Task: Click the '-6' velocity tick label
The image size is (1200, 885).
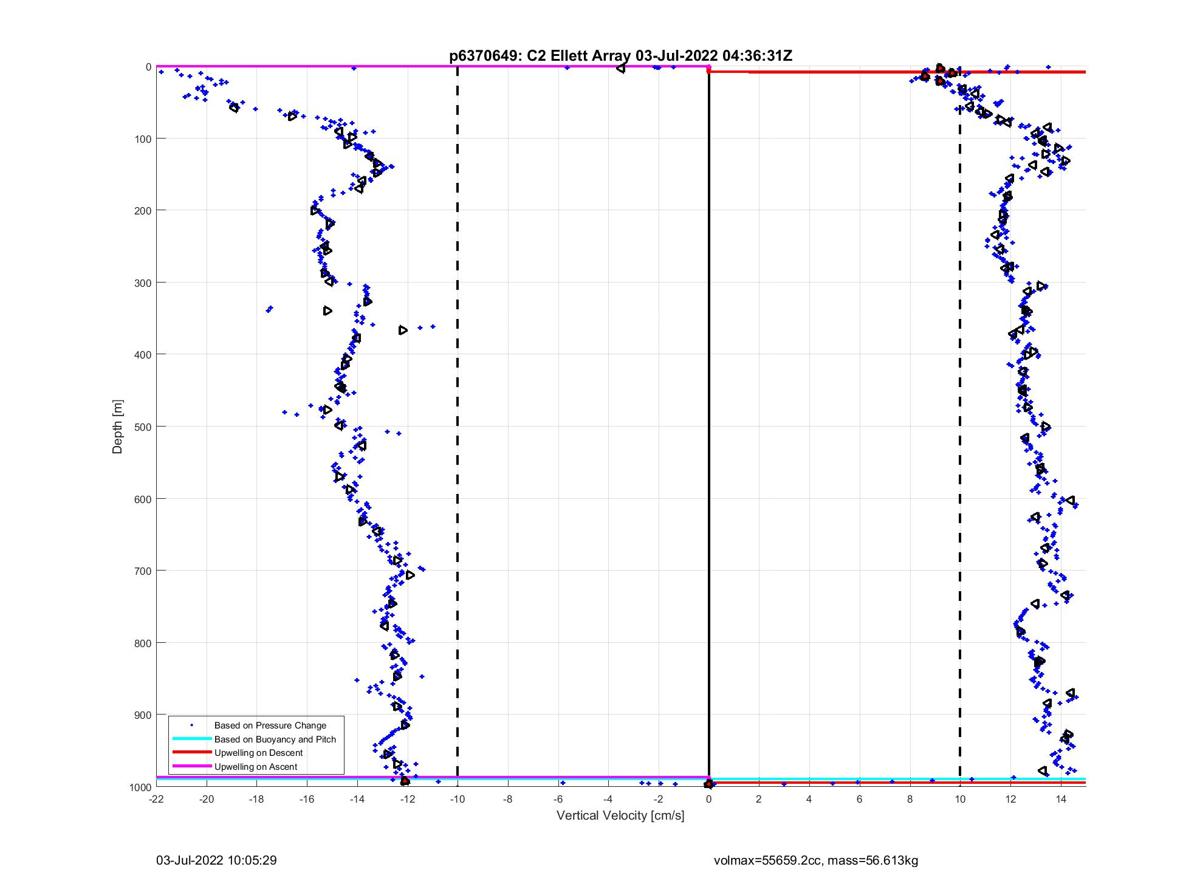Action: [558, 799]
